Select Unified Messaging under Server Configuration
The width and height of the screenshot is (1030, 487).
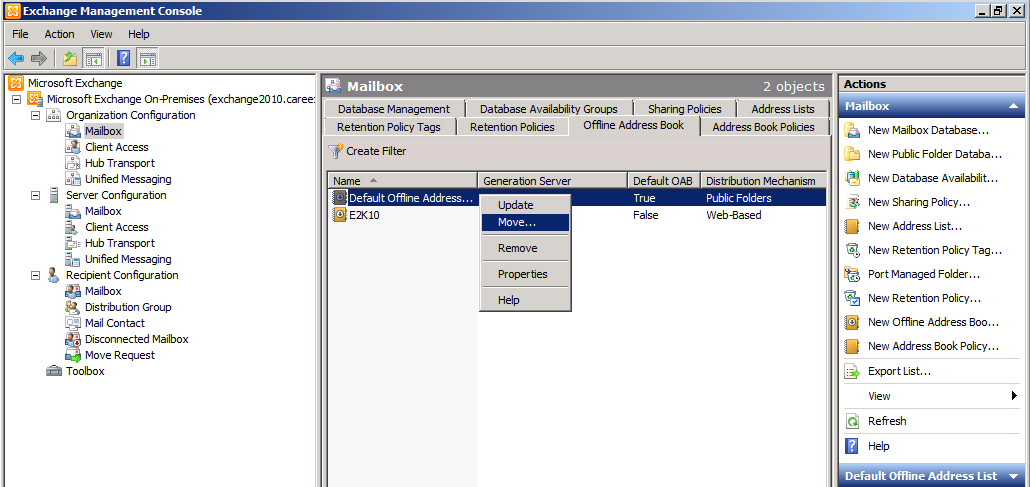point(128,260)
